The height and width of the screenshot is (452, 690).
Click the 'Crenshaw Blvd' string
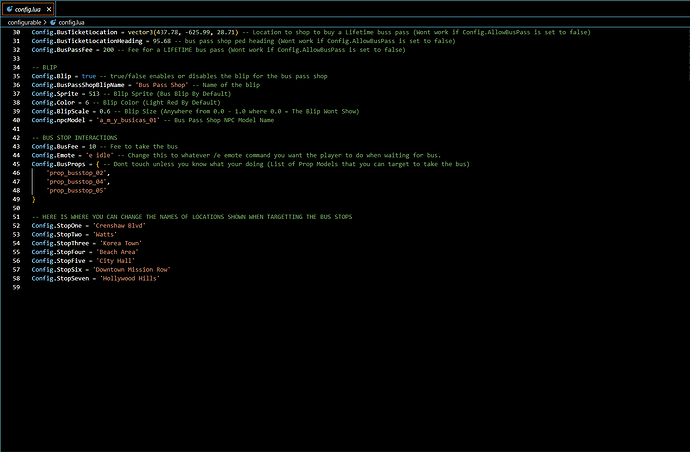tap(119, 226)
